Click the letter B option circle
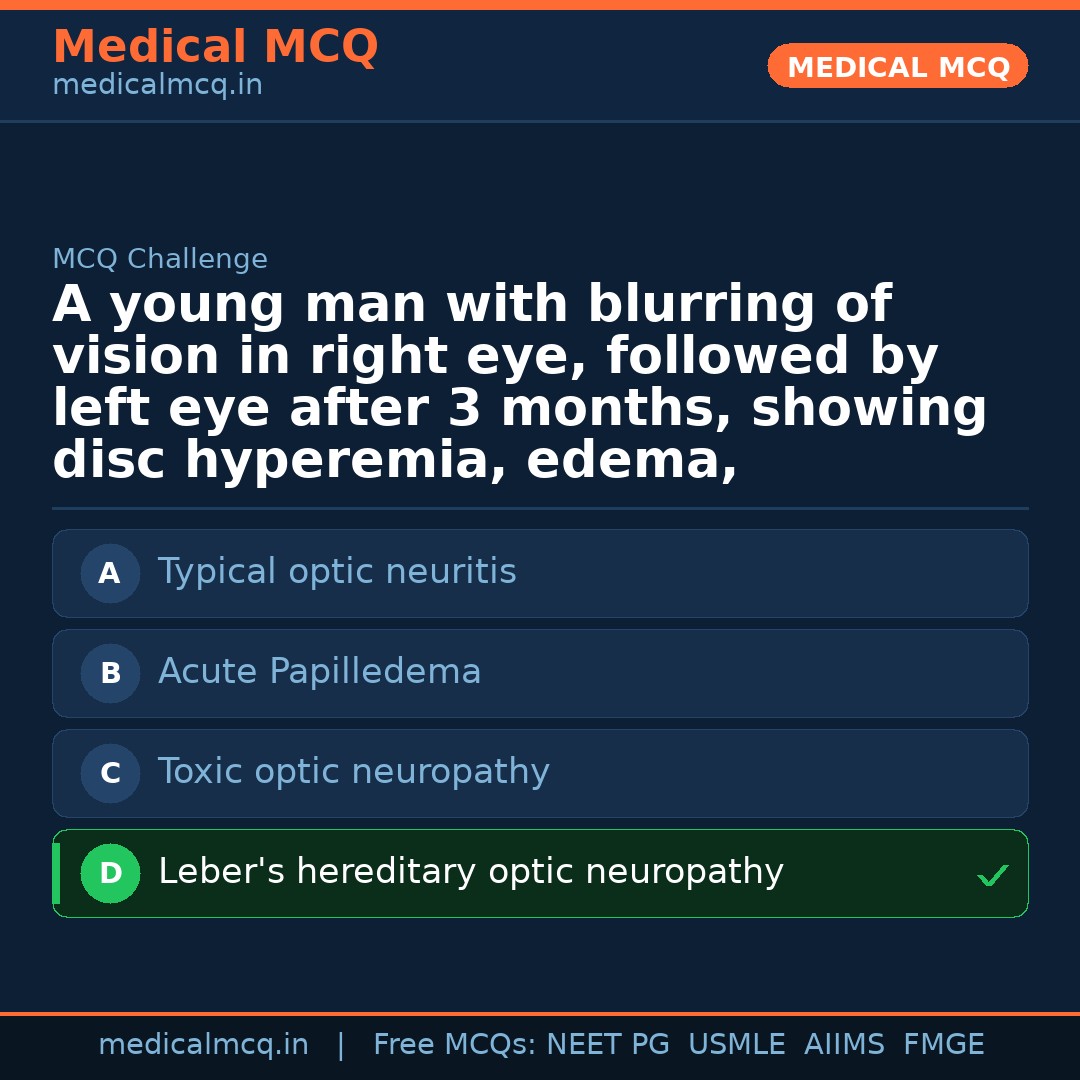 point(110,673)
